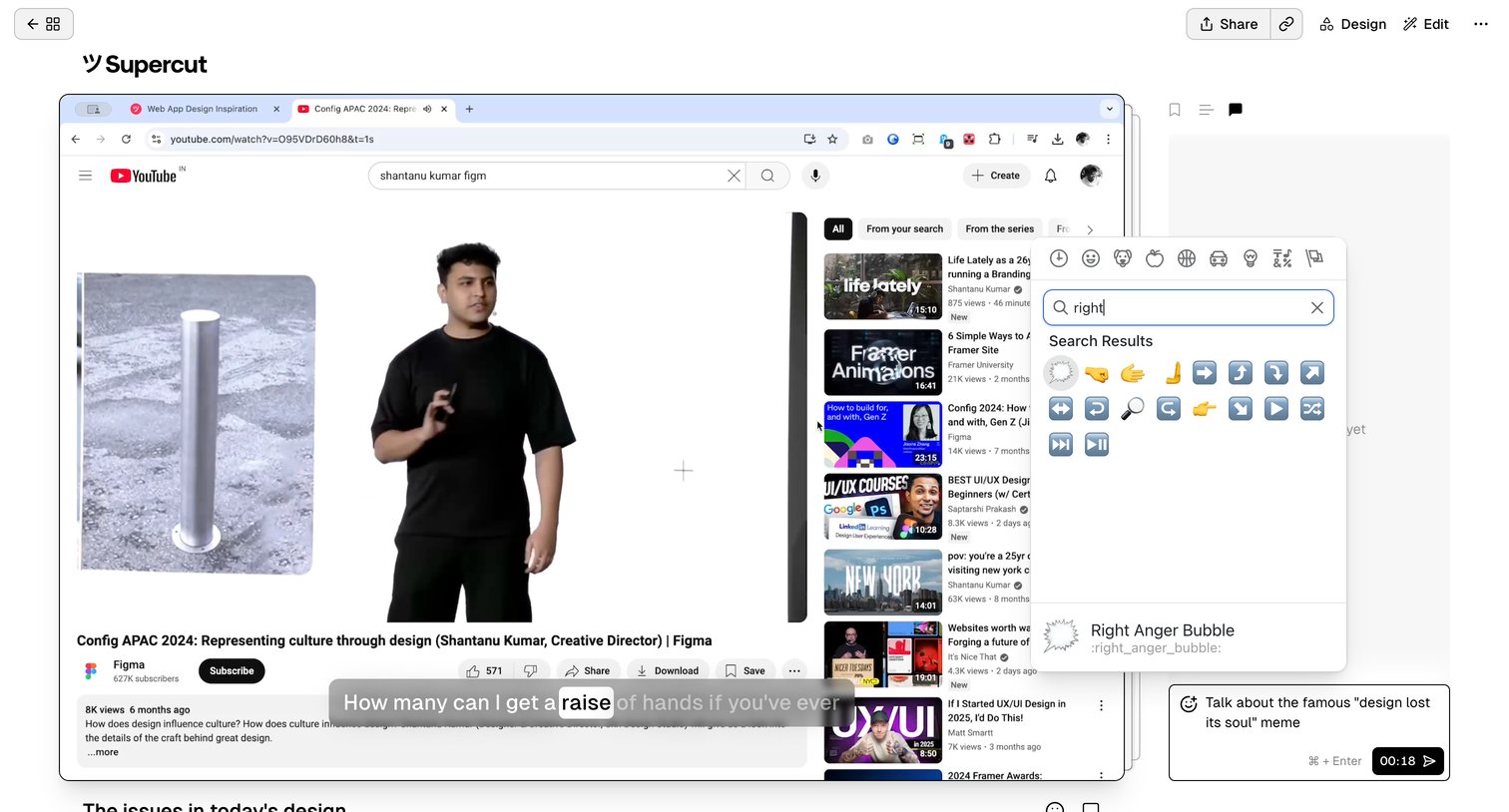Go back using the grid back button
This screenshot has width=1509, height=812.
[44, 24]
